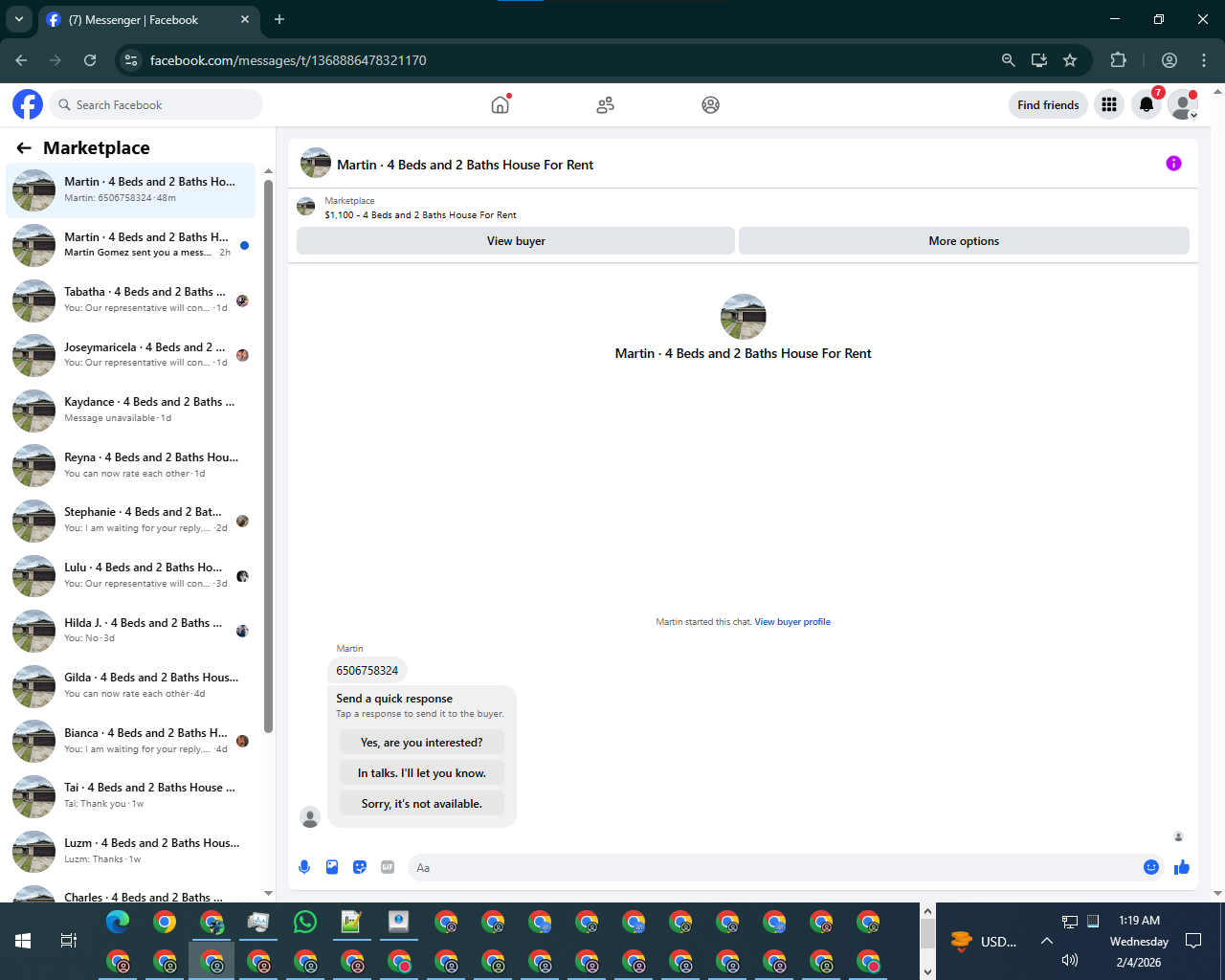Viewport: 1225px width, 980px height.
Task: Go back with the Marketplace arrow
Action: pos(24,148)
